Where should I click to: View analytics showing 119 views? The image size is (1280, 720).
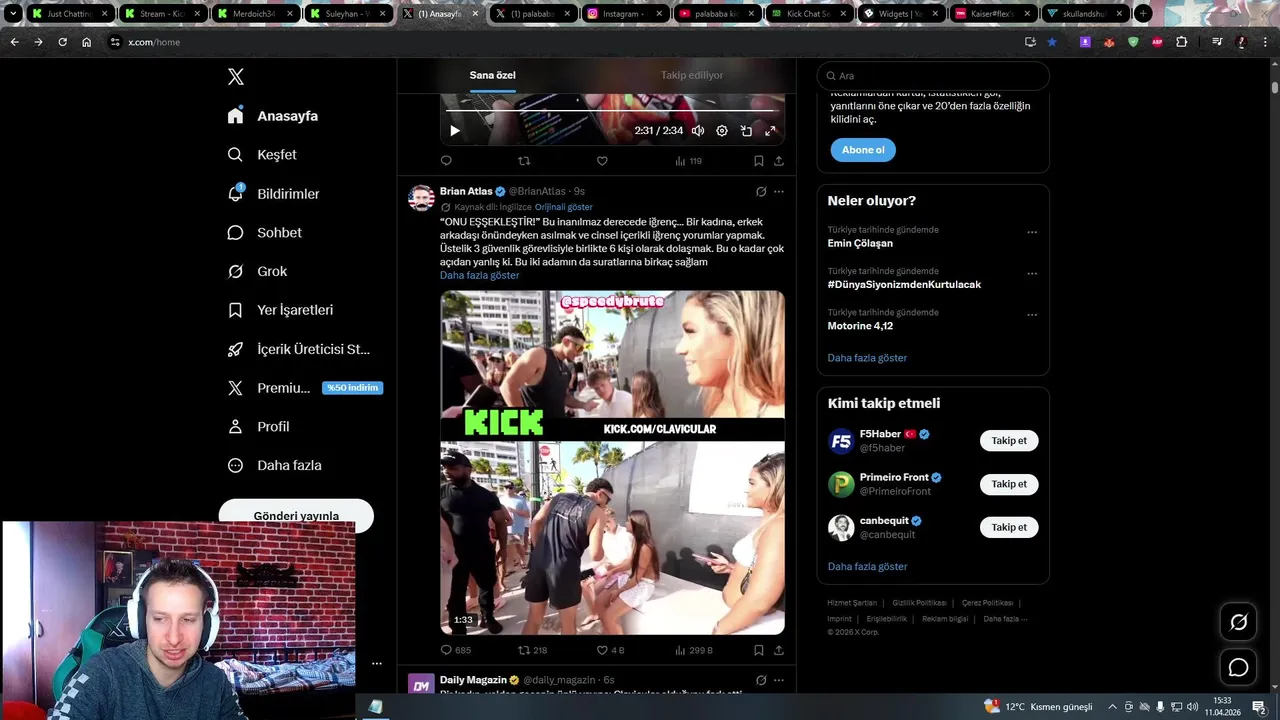tap(688, 160)
